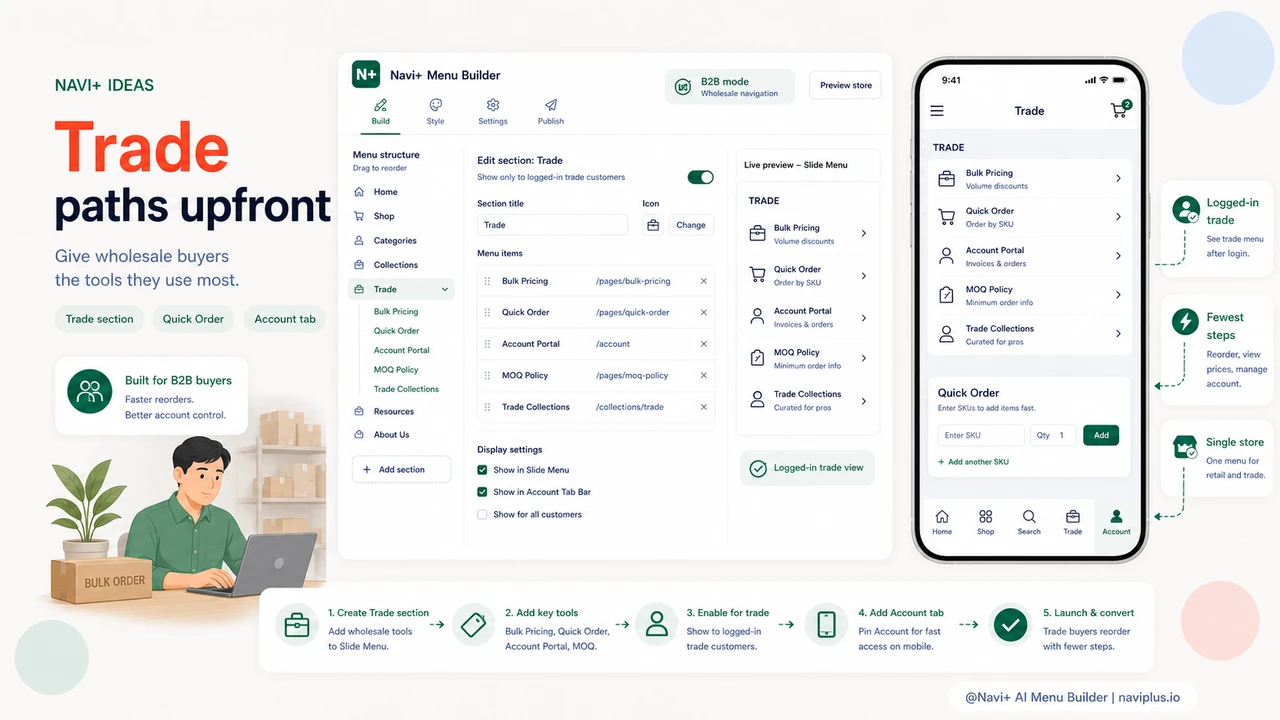Viewport: 1280px width, 720px height.
Task: Remove the MOQ Policy menu item
Action: point(703,376)
